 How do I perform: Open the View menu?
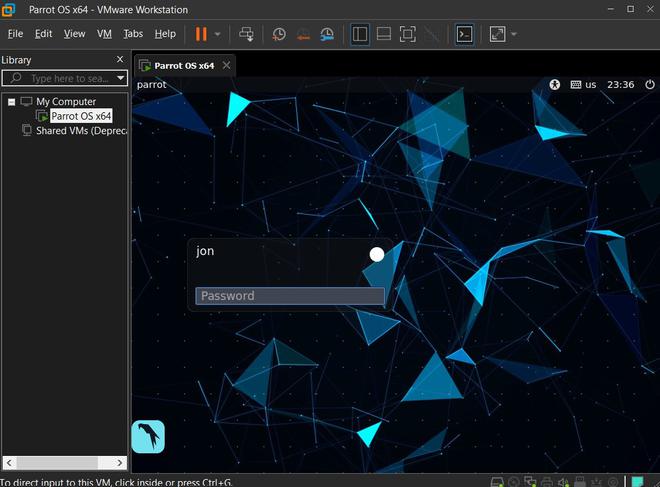tap(75, 34)
